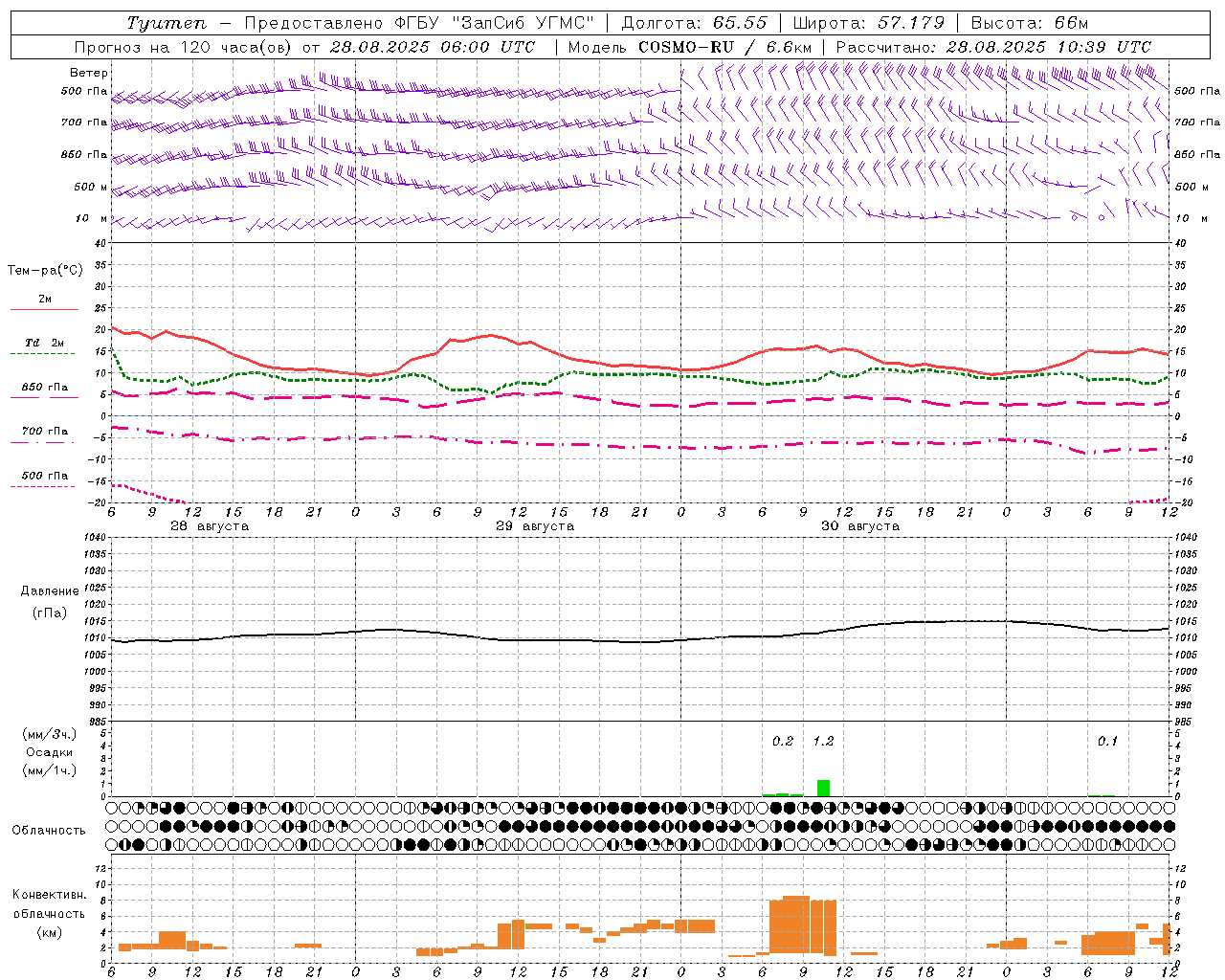Click the "Давление" pressure panel label
Image resolution: width=1225 pixels, height=980 pixels.
pos(50,591)
